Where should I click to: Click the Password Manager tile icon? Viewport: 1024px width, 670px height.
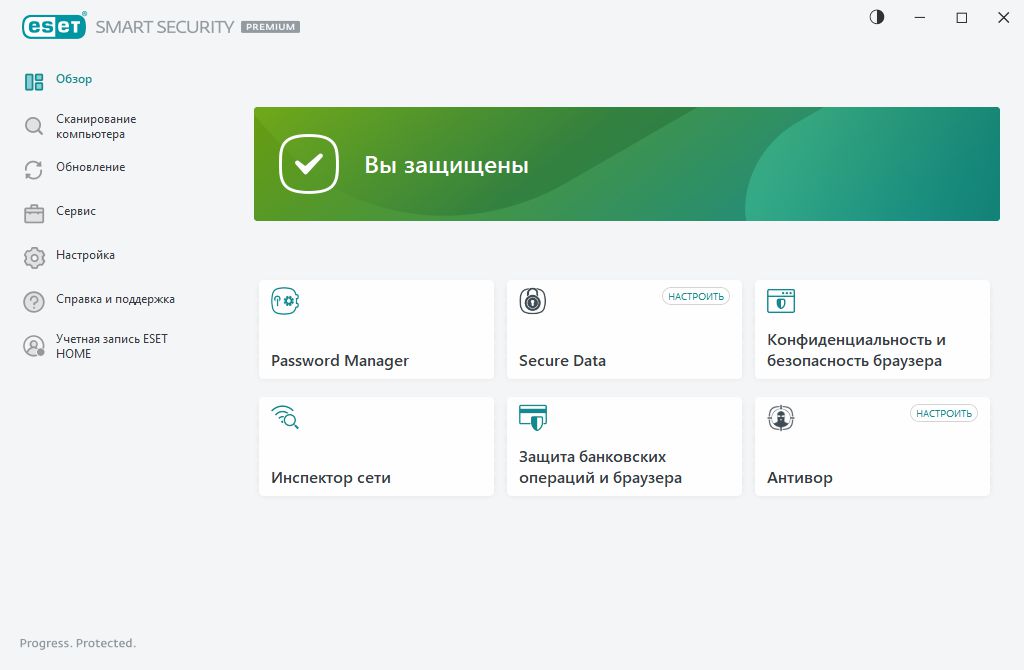coord(285,301)
